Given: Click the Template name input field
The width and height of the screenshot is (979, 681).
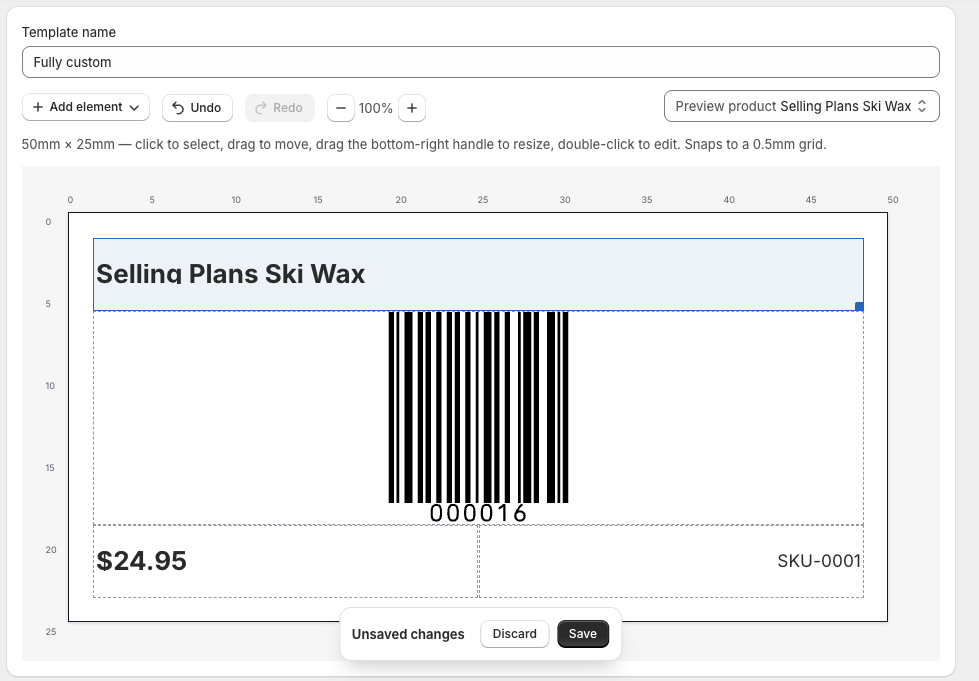Looking at the screenshot, I should tap(480, 62).
